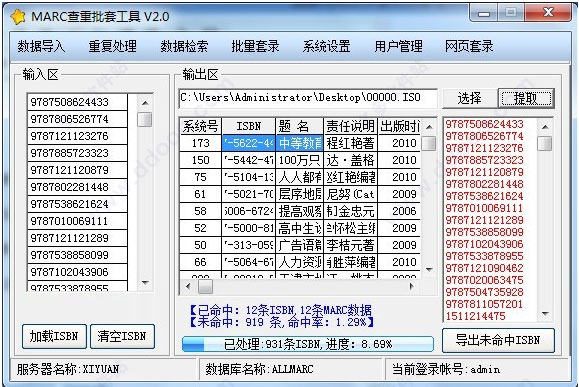Click author cell 李桔元著
This screenshot has width=579, height=387.
[x=350, y=245]
